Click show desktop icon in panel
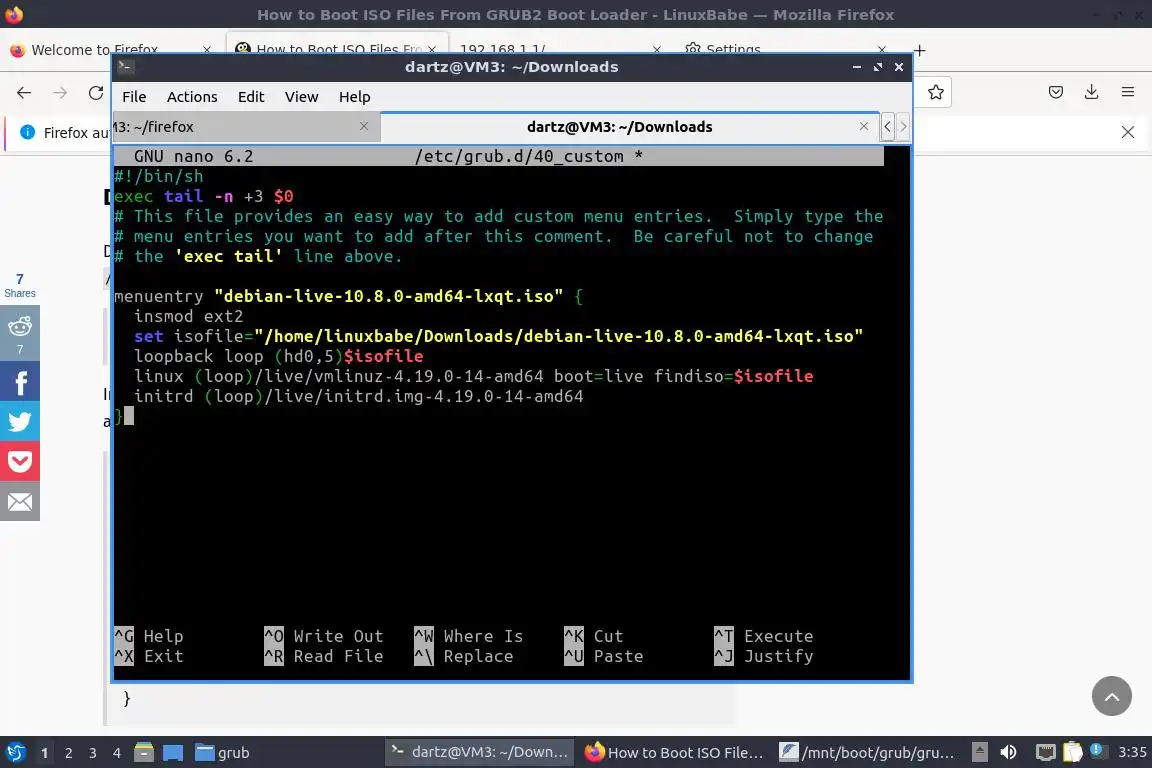 coord(173,753)
